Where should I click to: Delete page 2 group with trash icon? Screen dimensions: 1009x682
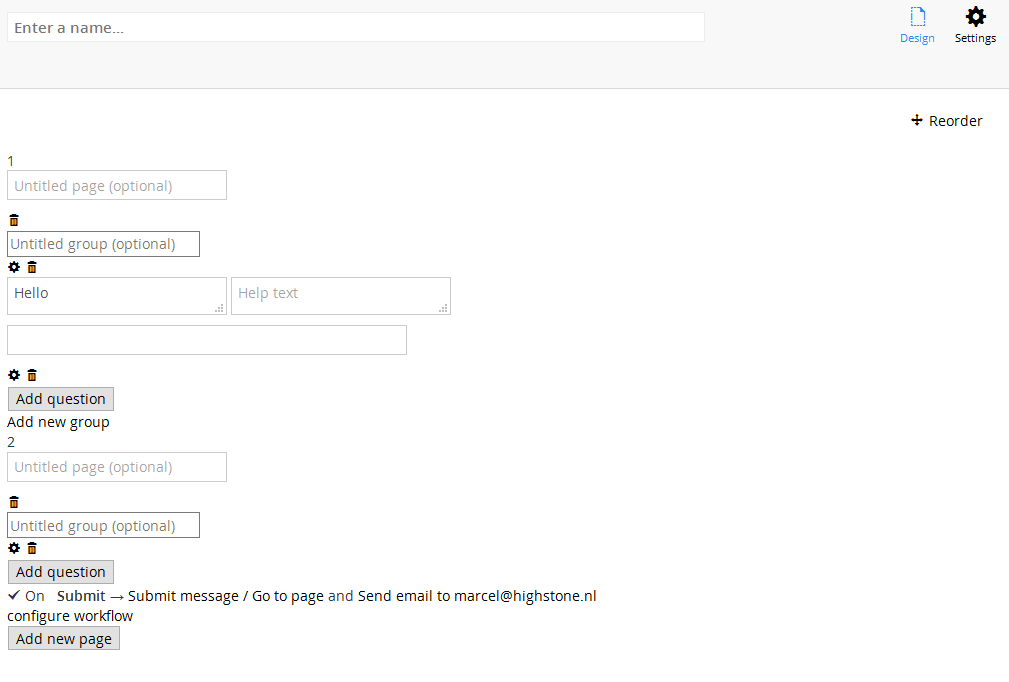click(x=32, y=548)
